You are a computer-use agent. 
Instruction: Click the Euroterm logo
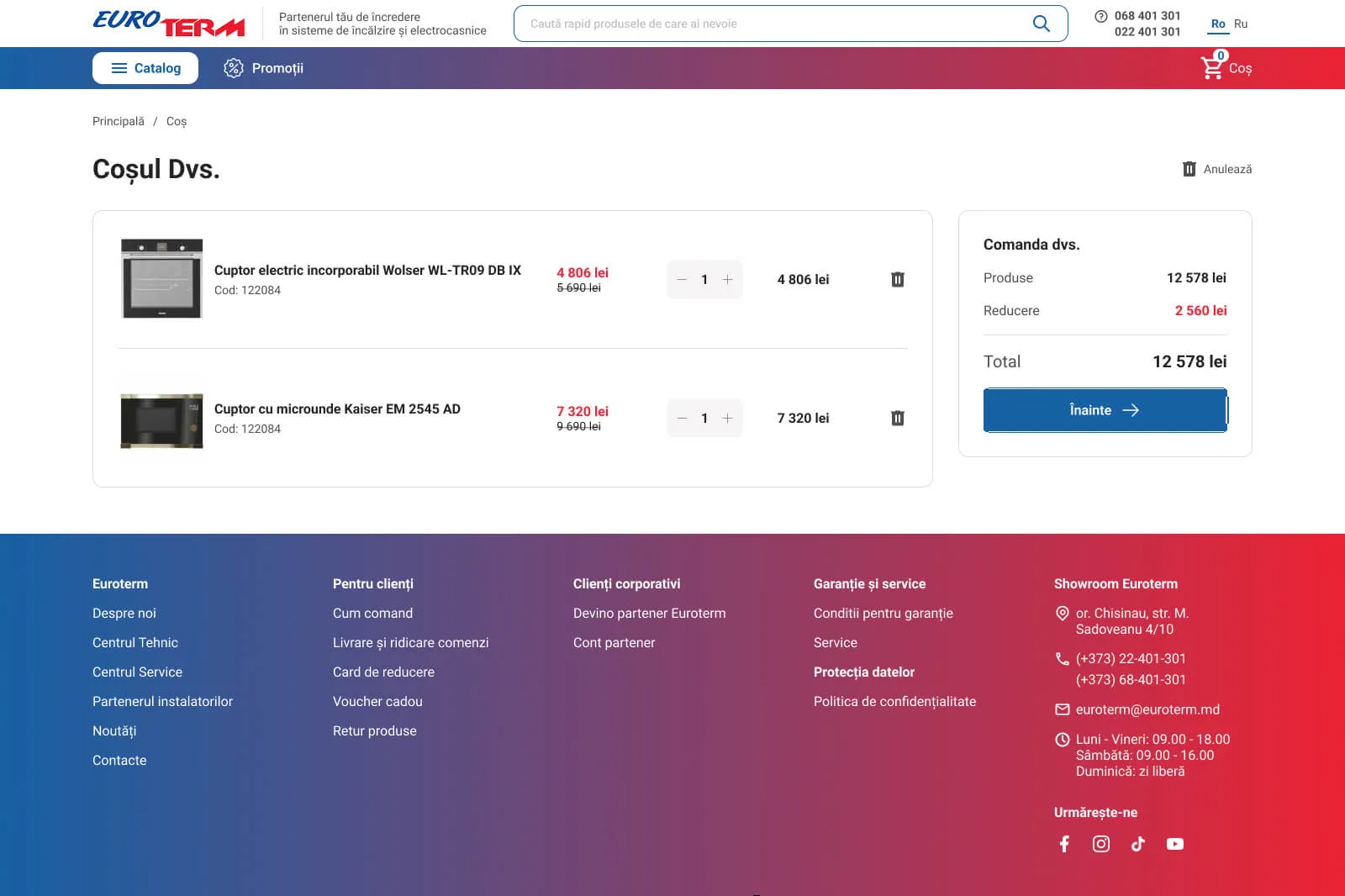pos(169,24)
